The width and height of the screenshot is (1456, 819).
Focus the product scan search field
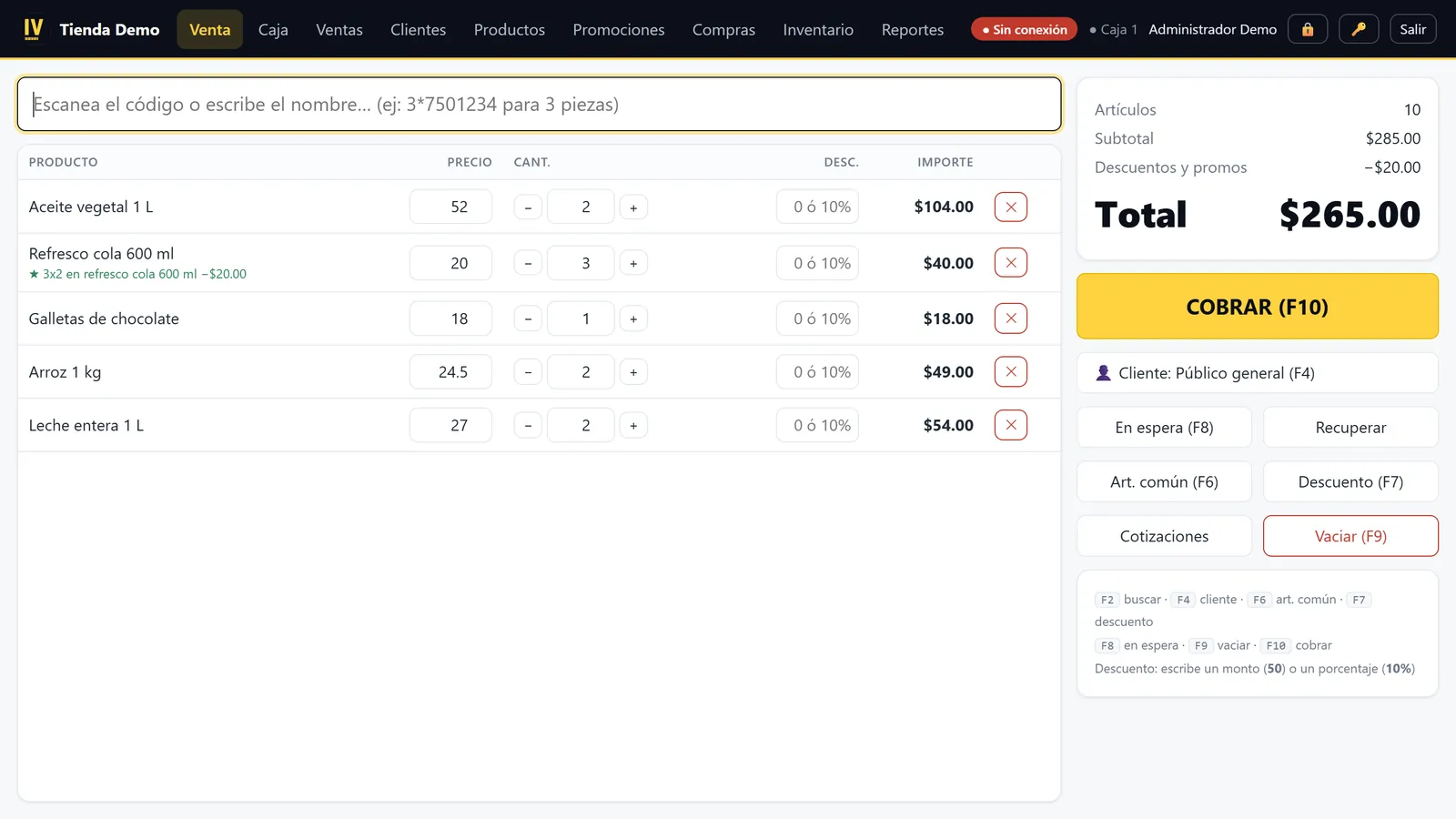[x=540, y=104]
